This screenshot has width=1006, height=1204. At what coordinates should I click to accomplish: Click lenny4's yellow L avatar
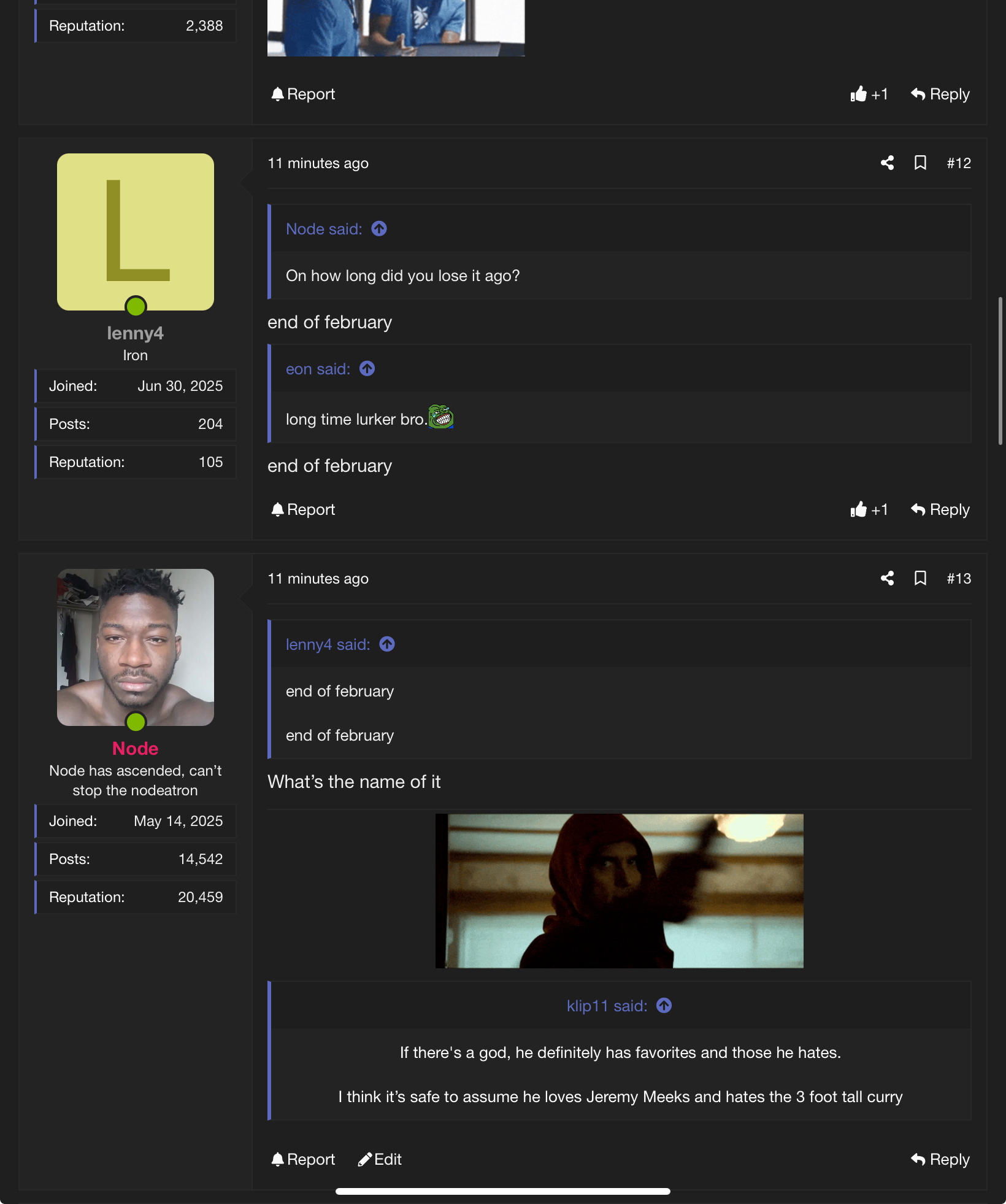(x=135, y=232)
